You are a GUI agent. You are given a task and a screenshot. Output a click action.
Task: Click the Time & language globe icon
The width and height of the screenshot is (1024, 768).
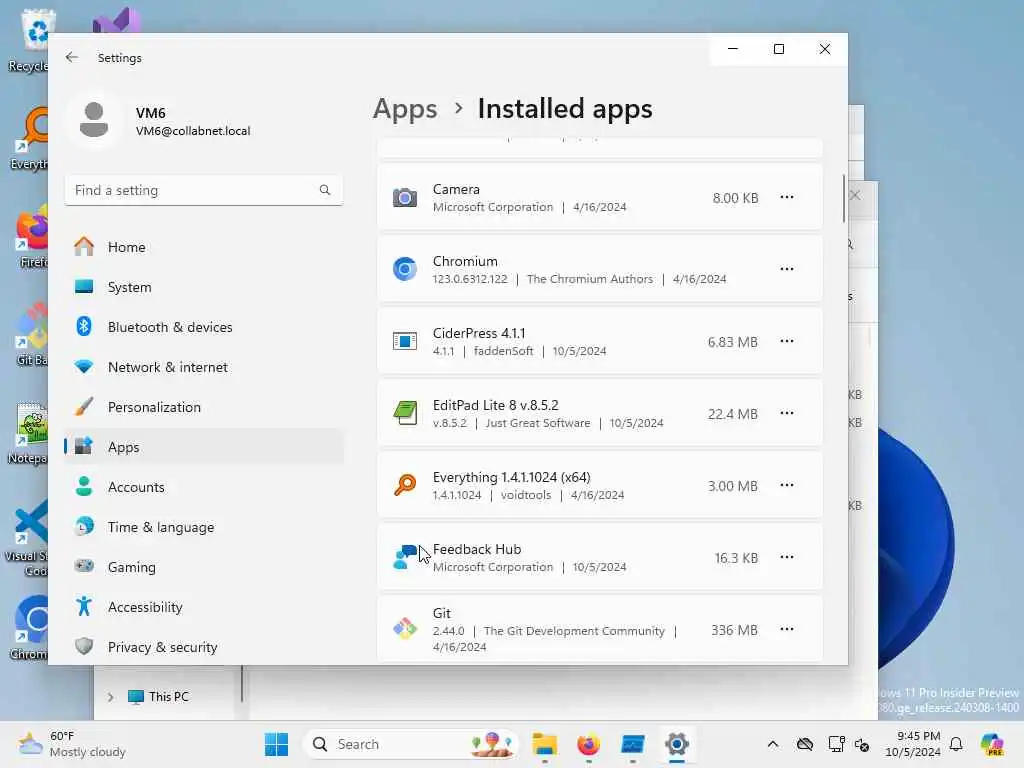[x=84, y=526]
